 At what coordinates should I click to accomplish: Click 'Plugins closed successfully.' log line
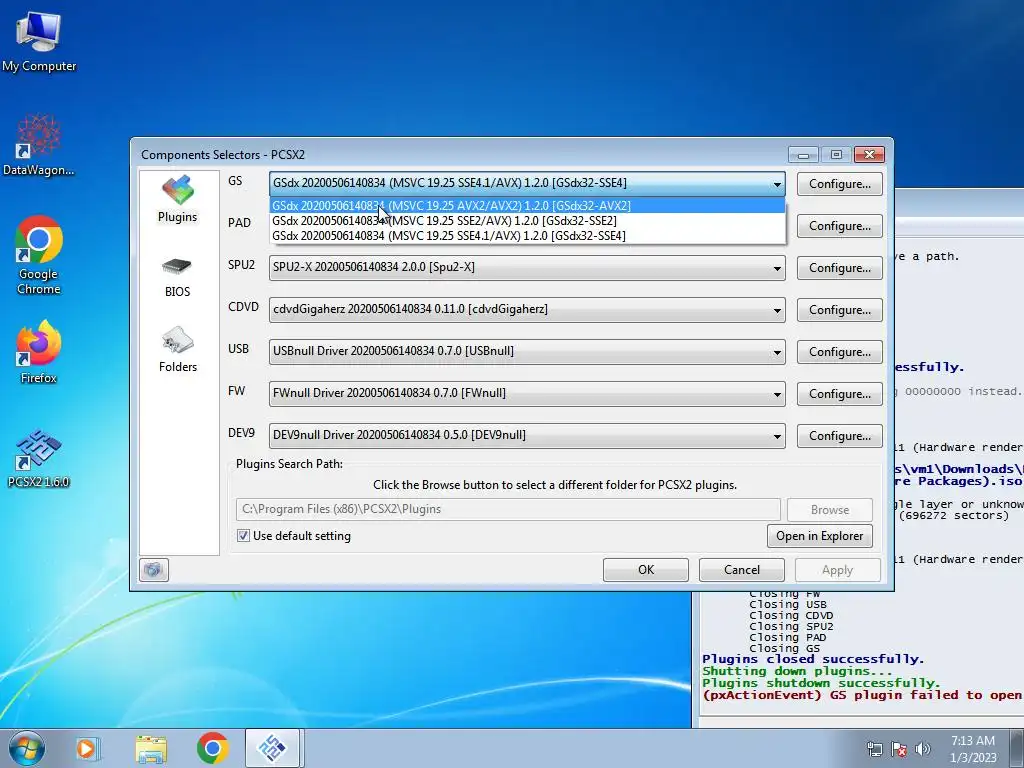tap(813, 659)
